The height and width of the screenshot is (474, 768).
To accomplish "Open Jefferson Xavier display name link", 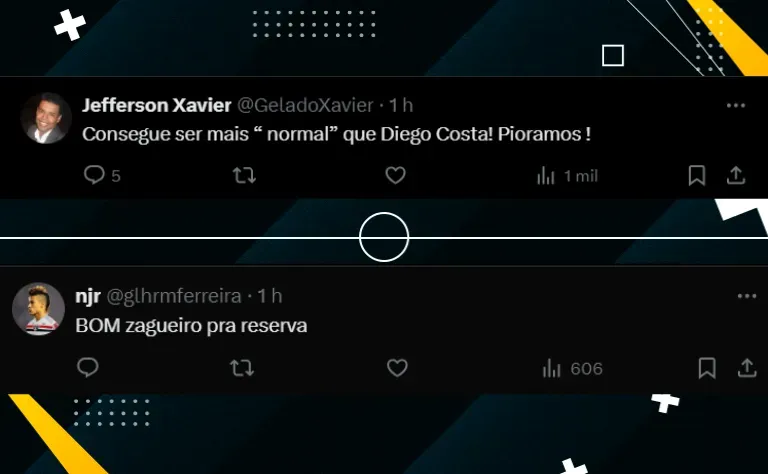I will (x=157, y=105).
